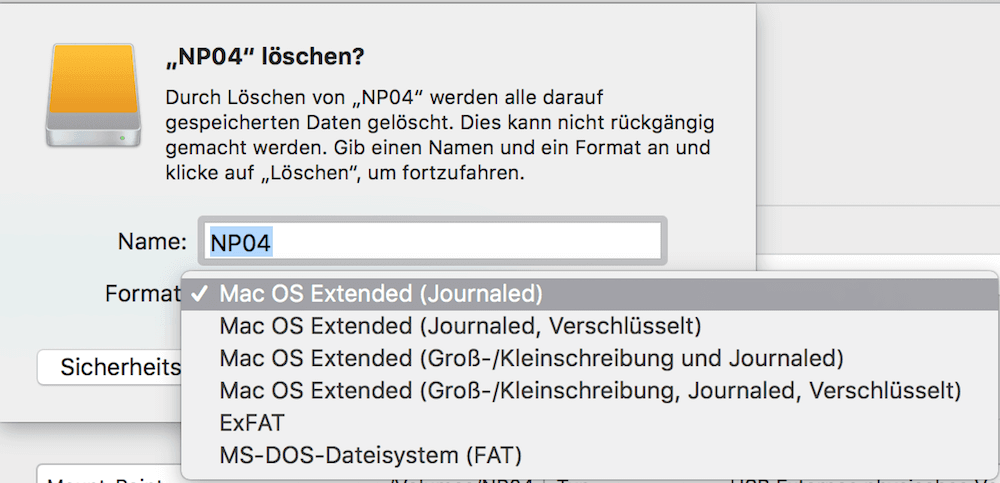Click into the Name text field
The height and width of the screenshot is (483, 1000).
pyautogui.click(x=432, y=241)
